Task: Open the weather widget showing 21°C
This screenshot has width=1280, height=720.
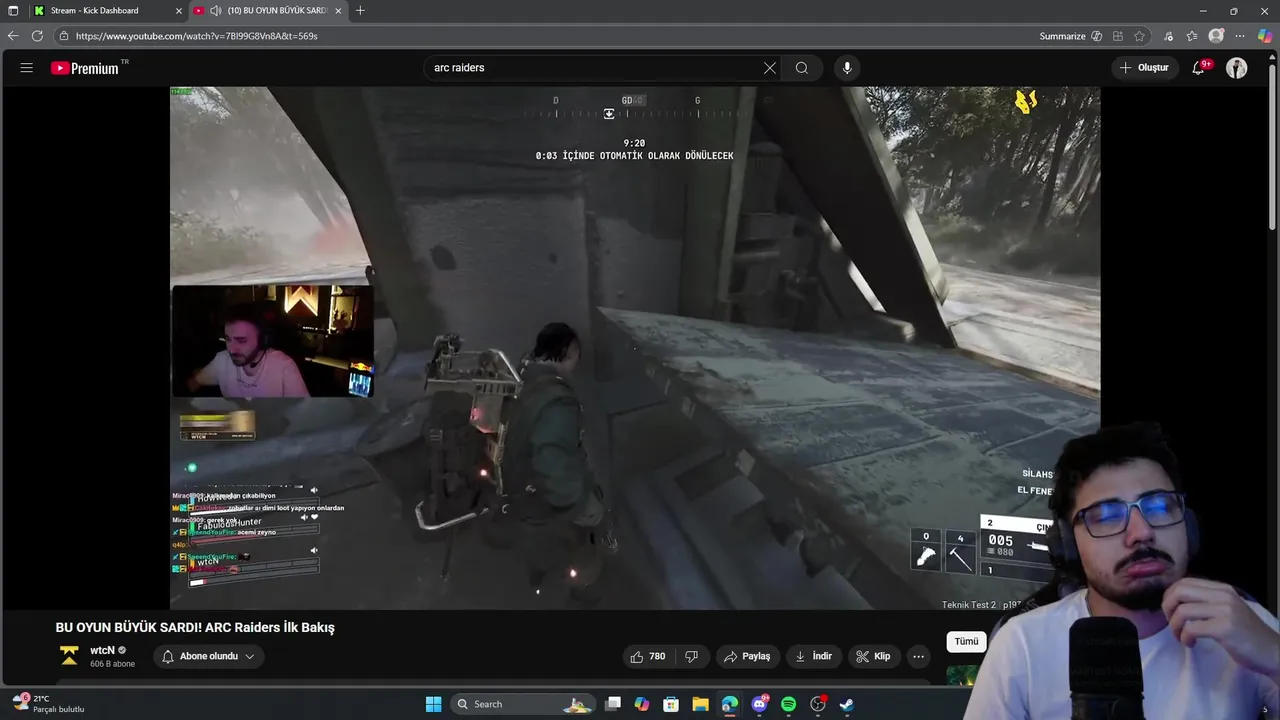Action: (47, 703)
